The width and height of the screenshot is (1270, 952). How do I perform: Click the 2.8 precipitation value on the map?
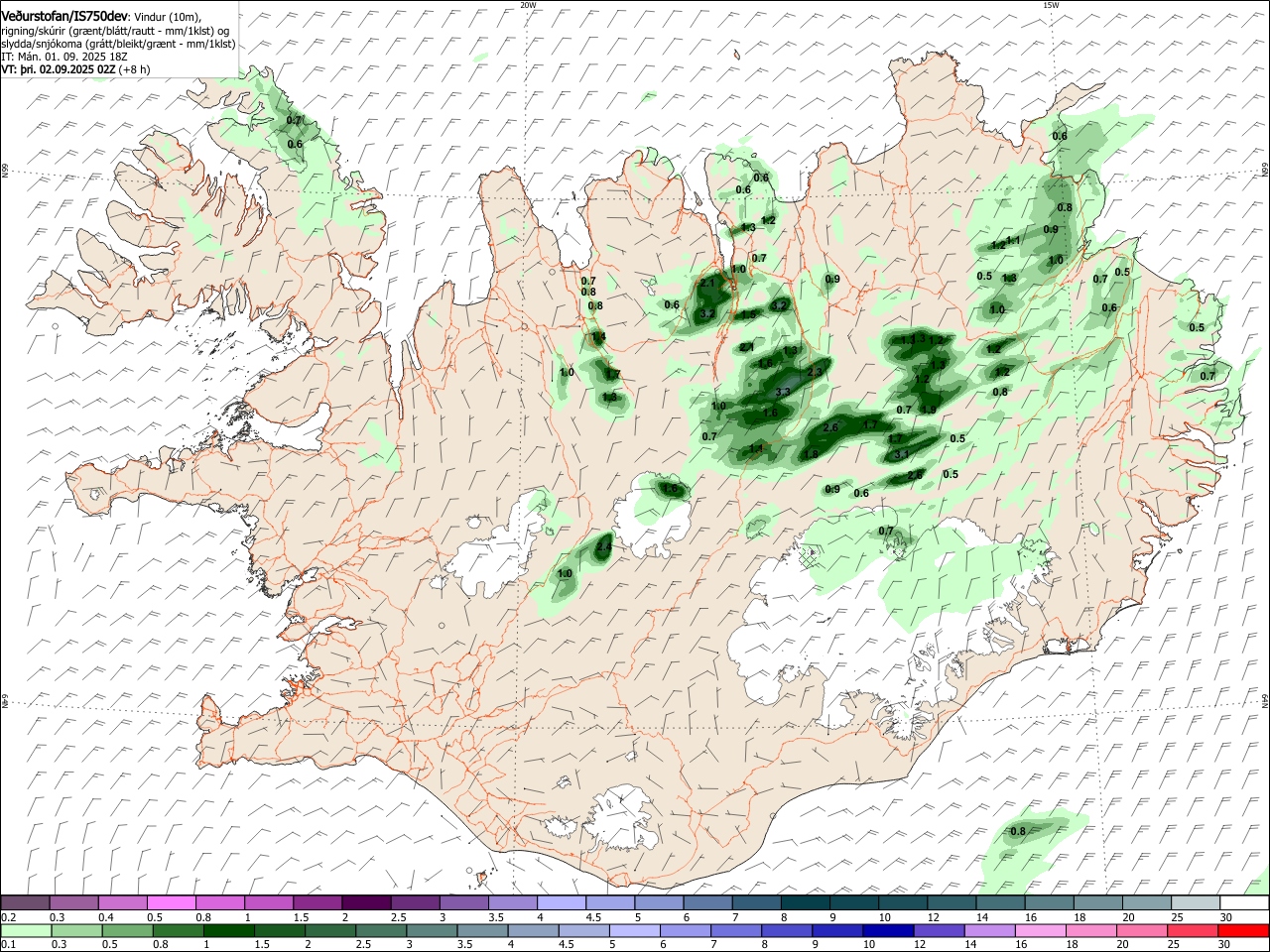tap(915, 475)
